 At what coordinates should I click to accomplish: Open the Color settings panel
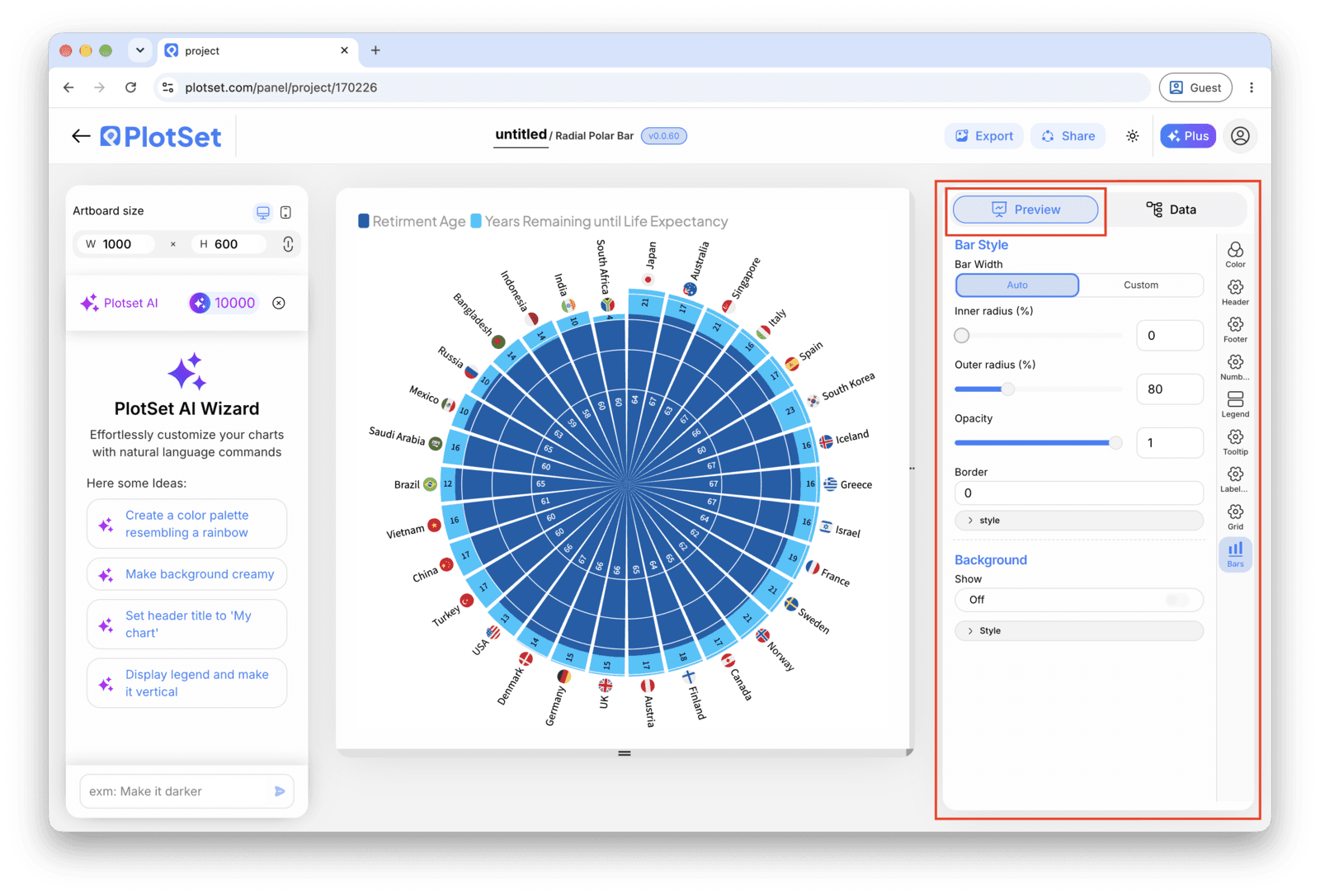click(1235, 254)
